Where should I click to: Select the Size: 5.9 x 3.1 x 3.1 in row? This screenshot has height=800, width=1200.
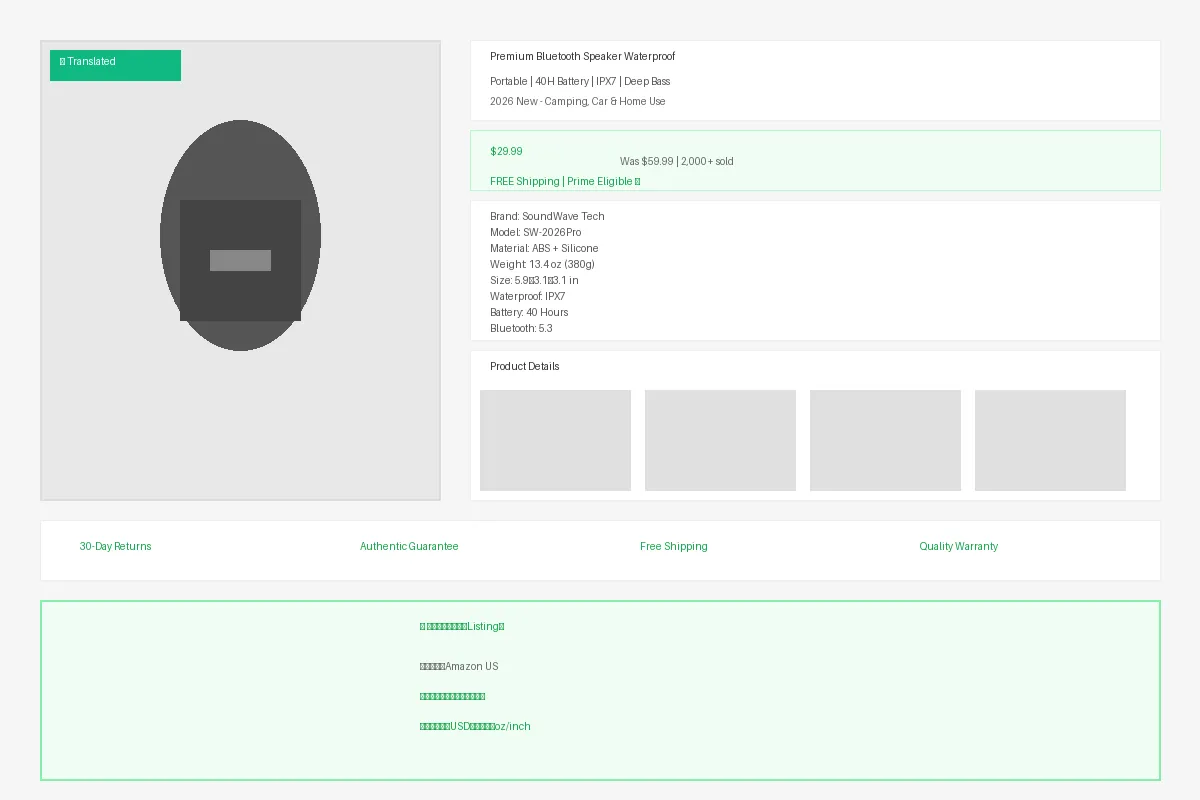point(534,280)
